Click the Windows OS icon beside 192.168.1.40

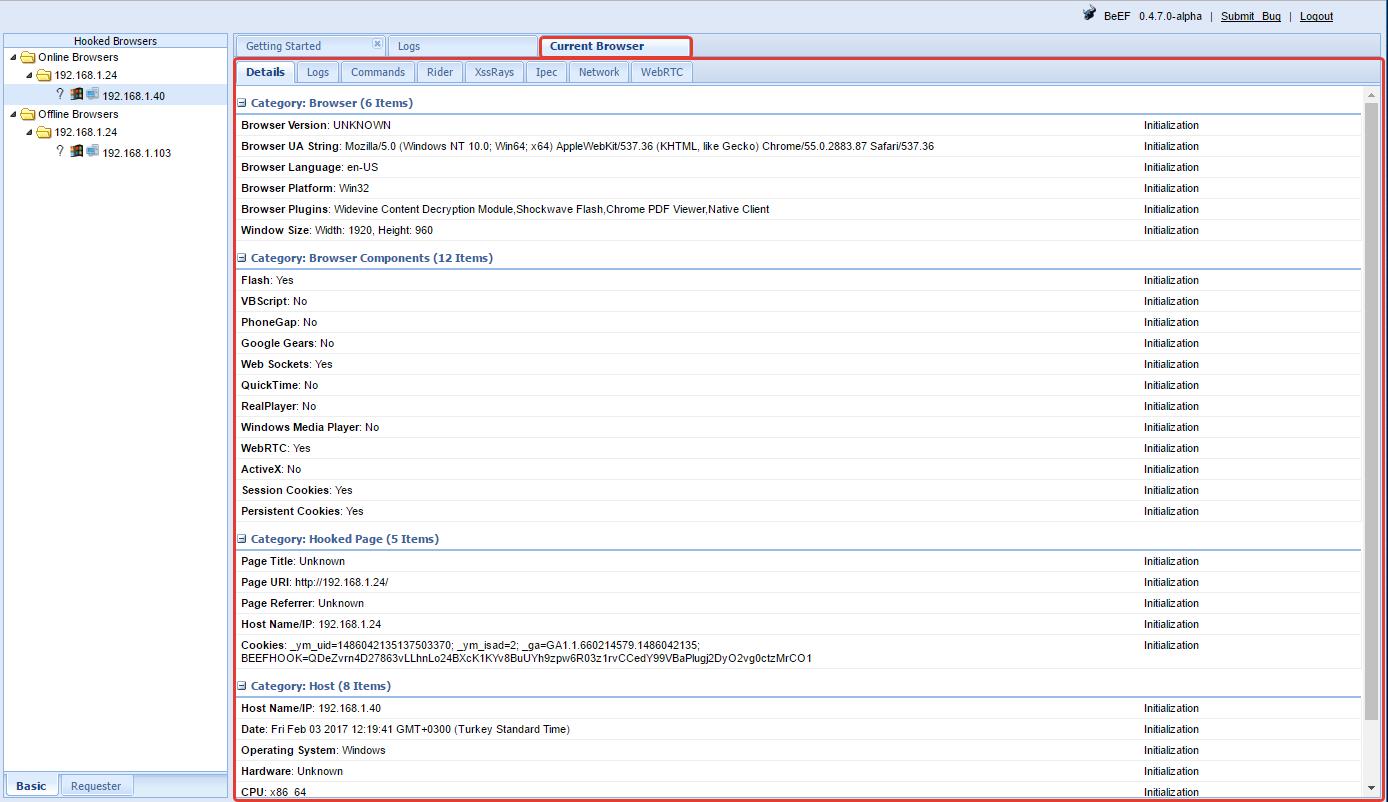pyautogui.click(x=76, y=94)
